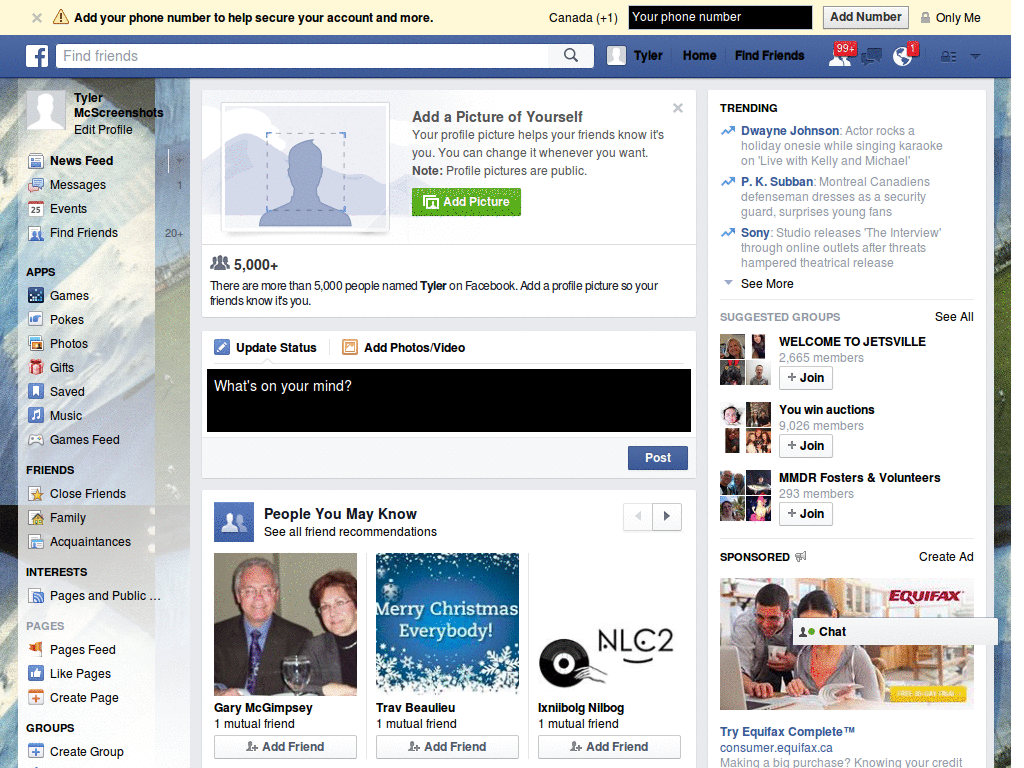Open the Canada (+1) country selector
The height and width of the screenshot is (768, 1024).
583,18
